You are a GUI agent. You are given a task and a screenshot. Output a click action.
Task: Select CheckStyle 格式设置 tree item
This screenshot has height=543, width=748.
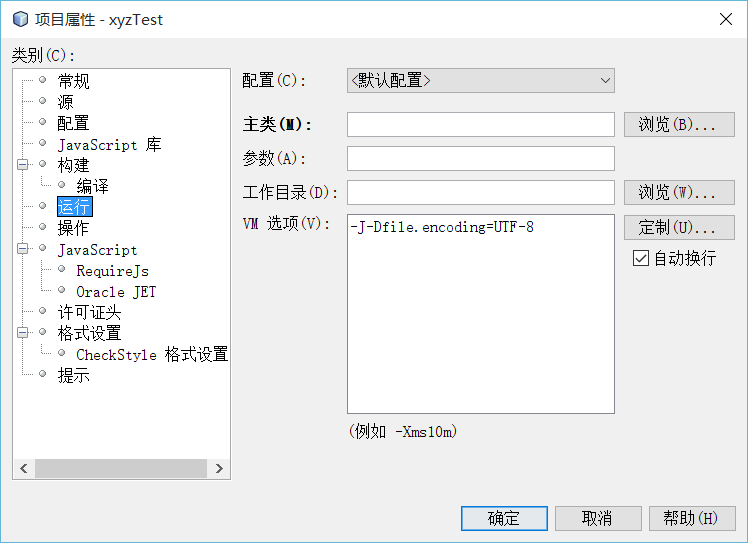(151, 354)
